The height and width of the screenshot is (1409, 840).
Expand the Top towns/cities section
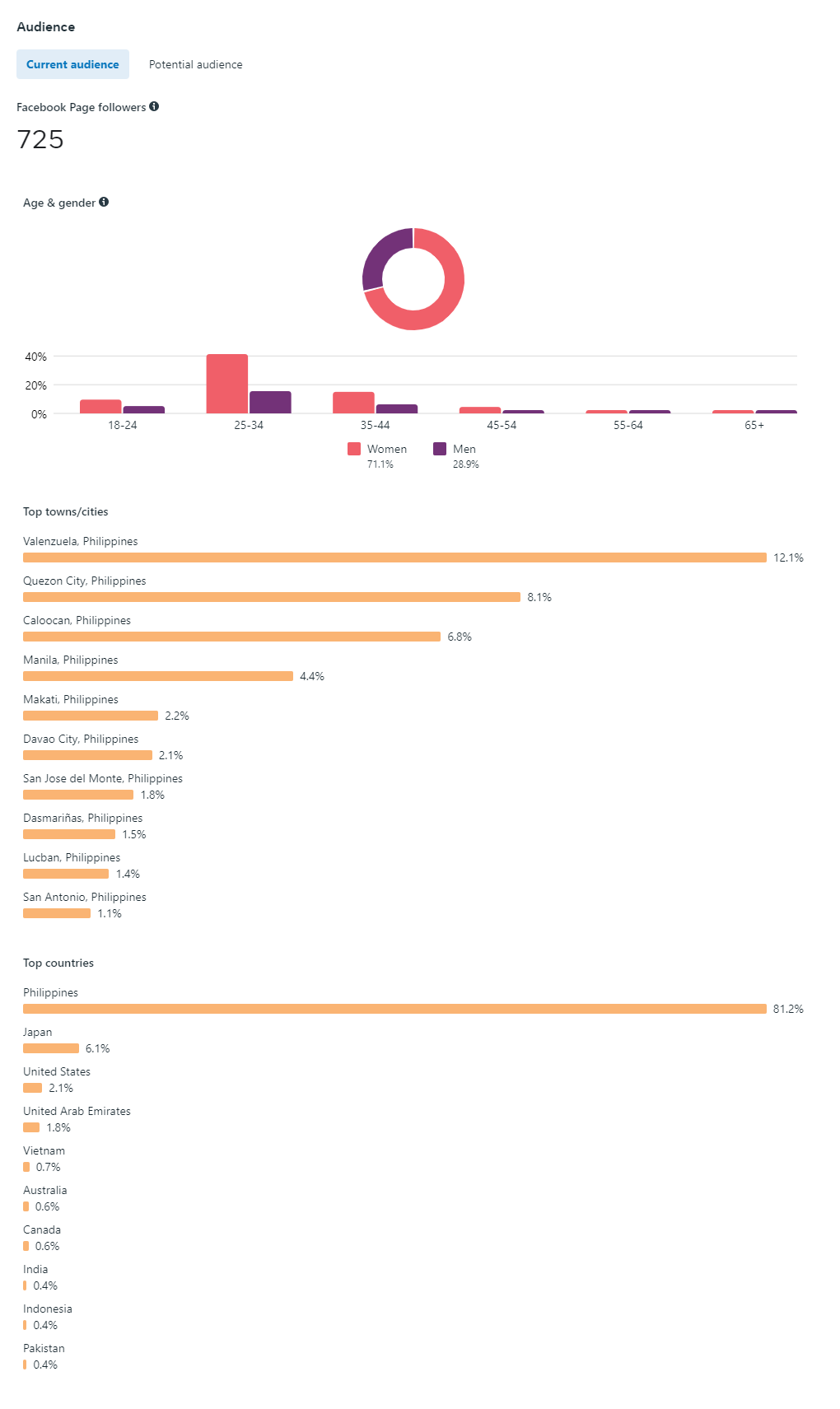66,511
